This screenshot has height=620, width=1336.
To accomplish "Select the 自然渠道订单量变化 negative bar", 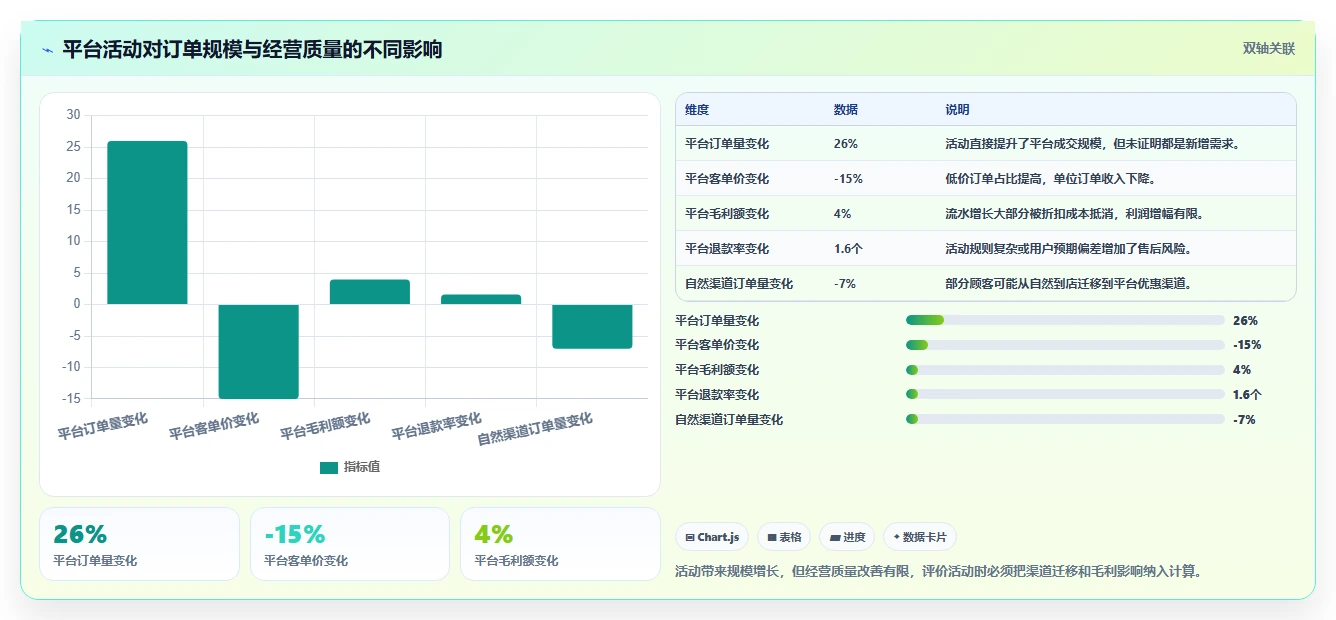I will 592,326.
